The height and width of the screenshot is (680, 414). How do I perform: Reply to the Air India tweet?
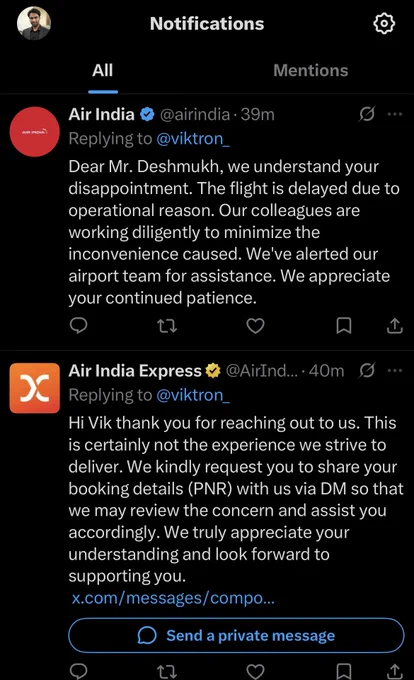point(79,325)
